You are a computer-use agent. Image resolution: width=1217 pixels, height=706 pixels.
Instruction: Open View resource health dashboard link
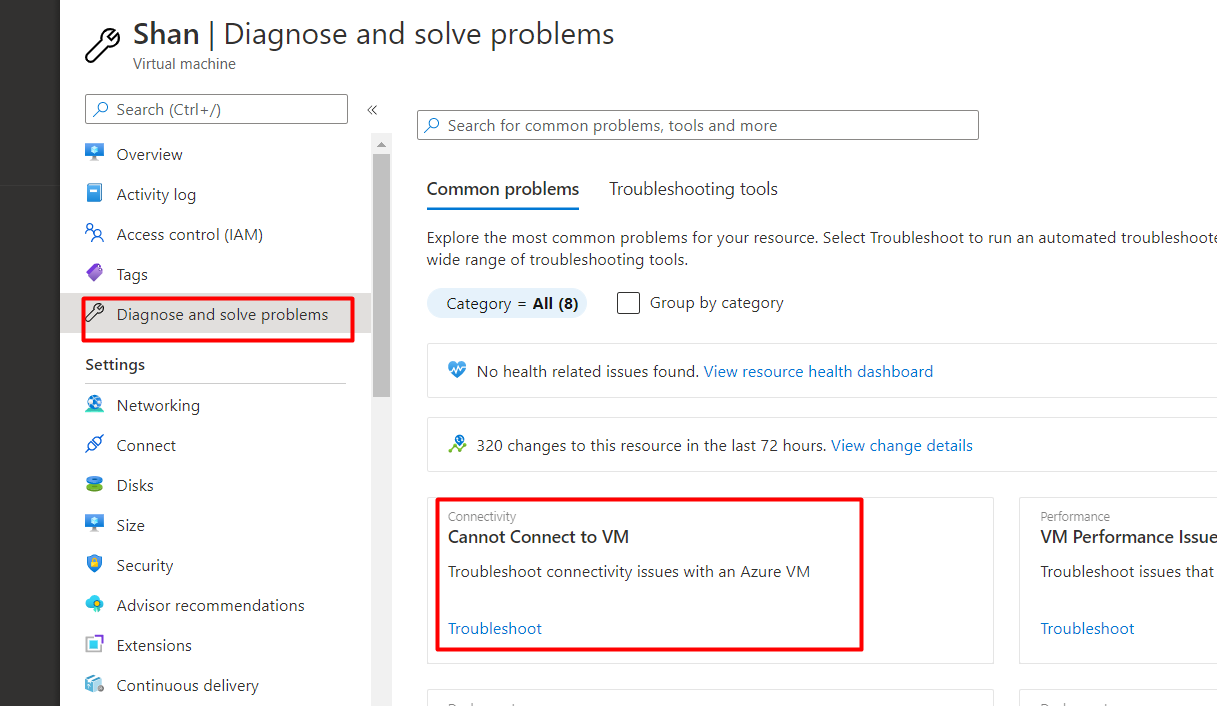point(818,371)
